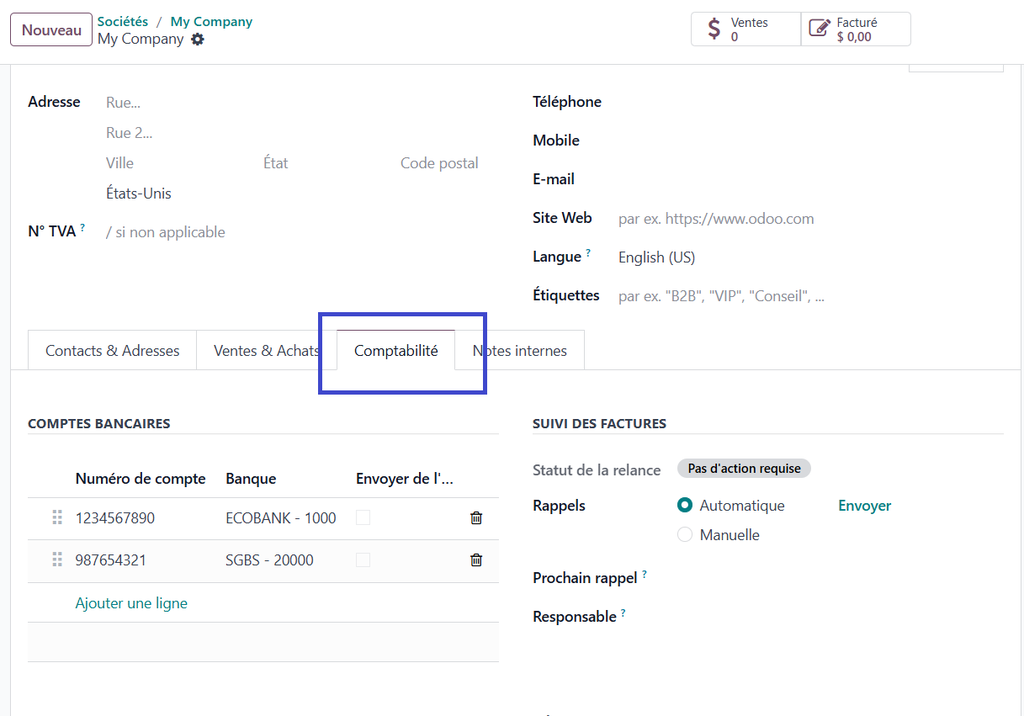This screenshot has width=1024, height=716.
Task: Tick the Envoyer checkbox for SGBS row
Action: click(x=363, y=560)
